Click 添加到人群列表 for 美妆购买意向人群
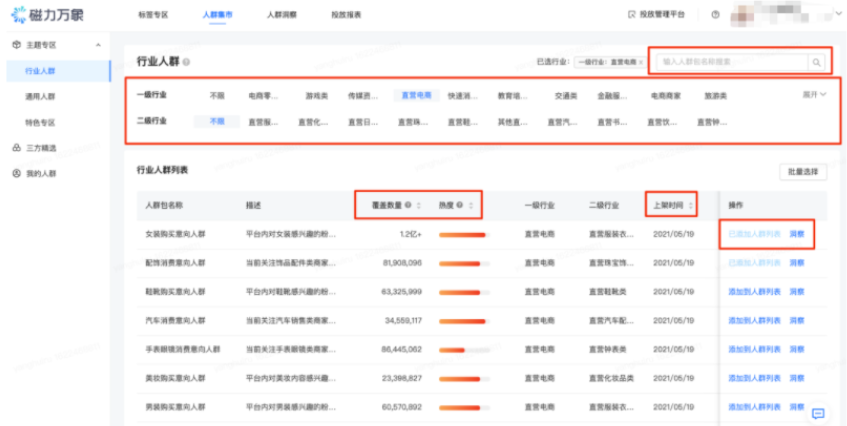Viewport: 847px width, 426px height. click(x=754, y=378)
